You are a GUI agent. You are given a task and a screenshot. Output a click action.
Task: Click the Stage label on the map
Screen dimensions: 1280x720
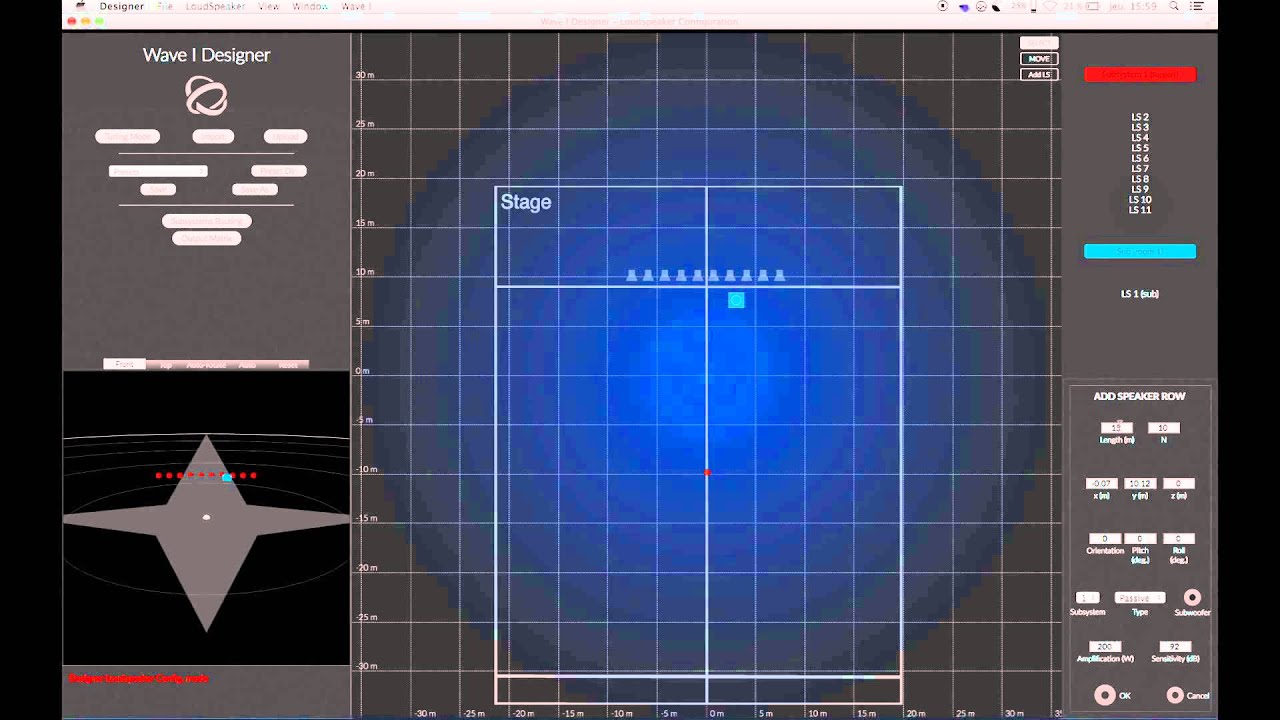click(526, 202)
